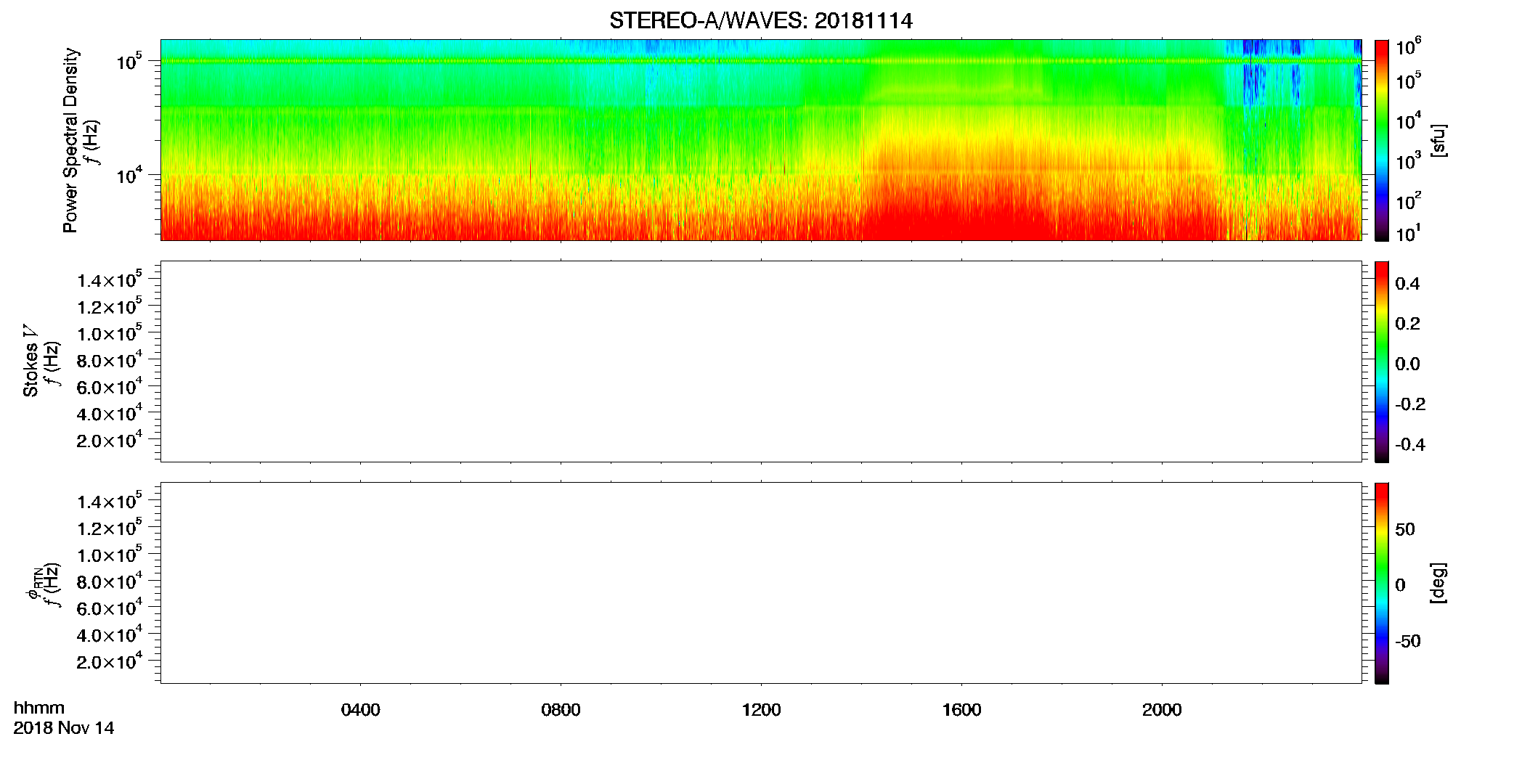Click the [deg] unit label

pos(1438,583)
